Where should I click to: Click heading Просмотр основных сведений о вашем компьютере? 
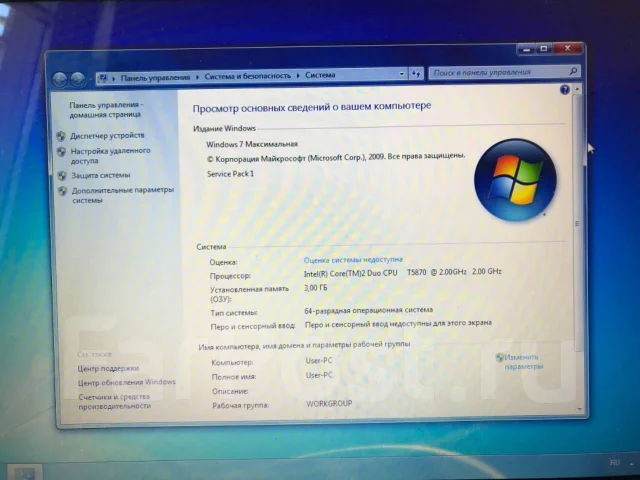pos(312,107)
